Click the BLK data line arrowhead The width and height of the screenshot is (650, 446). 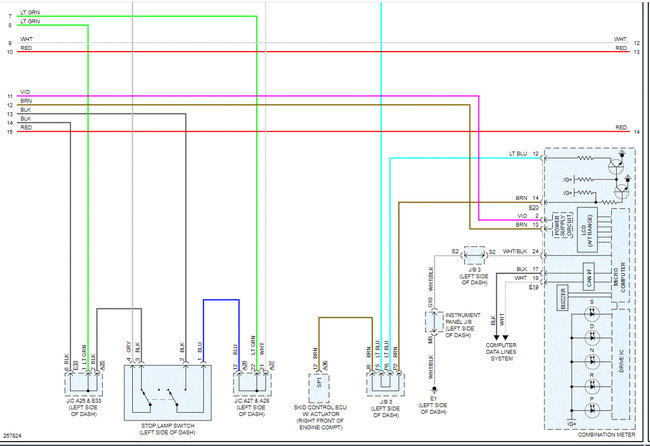click(x=496, y=338)
